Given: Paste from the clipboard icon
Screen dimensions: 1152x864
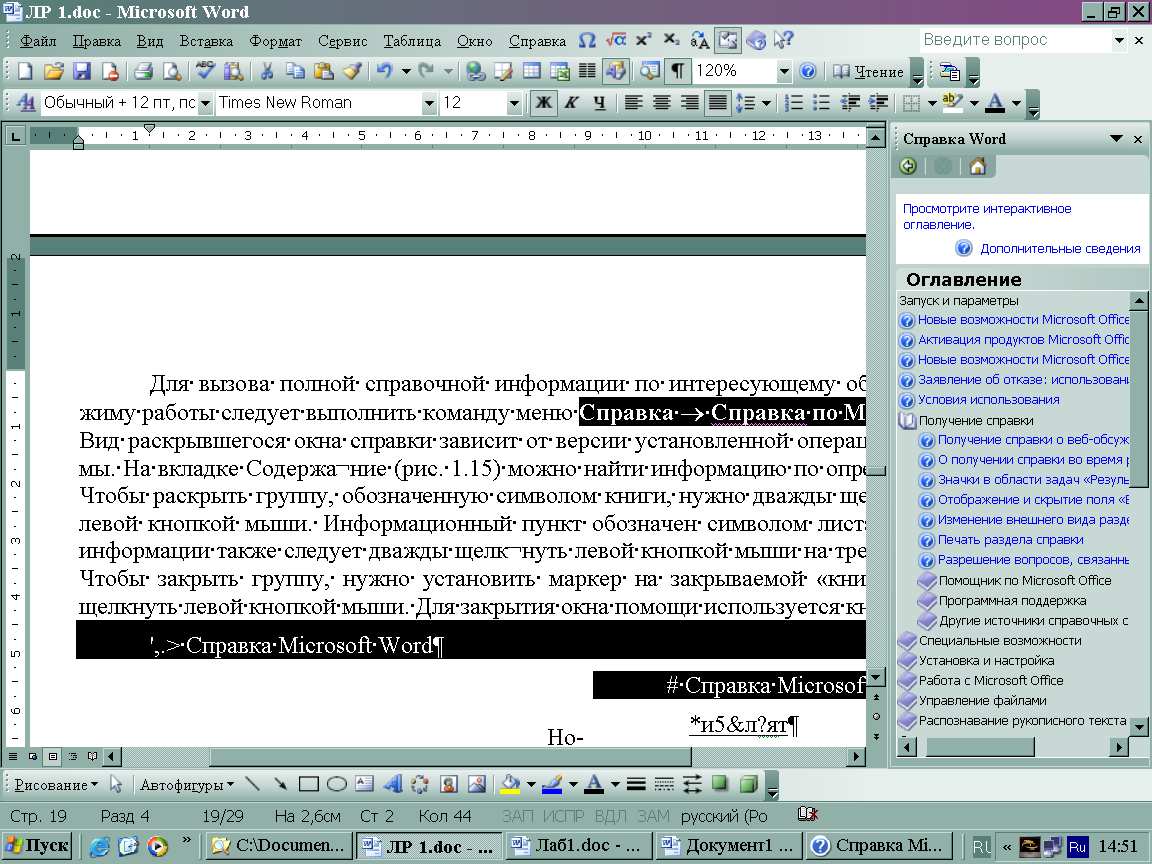Looking at the screenshot, I should click(x=323, y=71).
